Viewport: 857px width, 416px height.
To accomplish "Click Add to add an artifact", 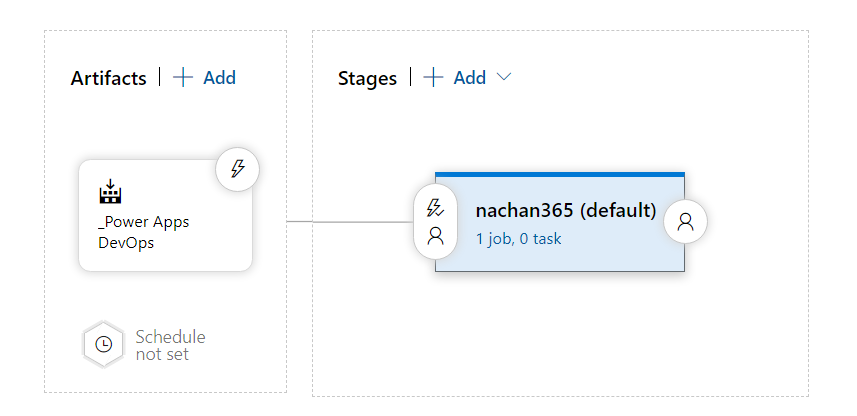I will click(x=219, y=78).
